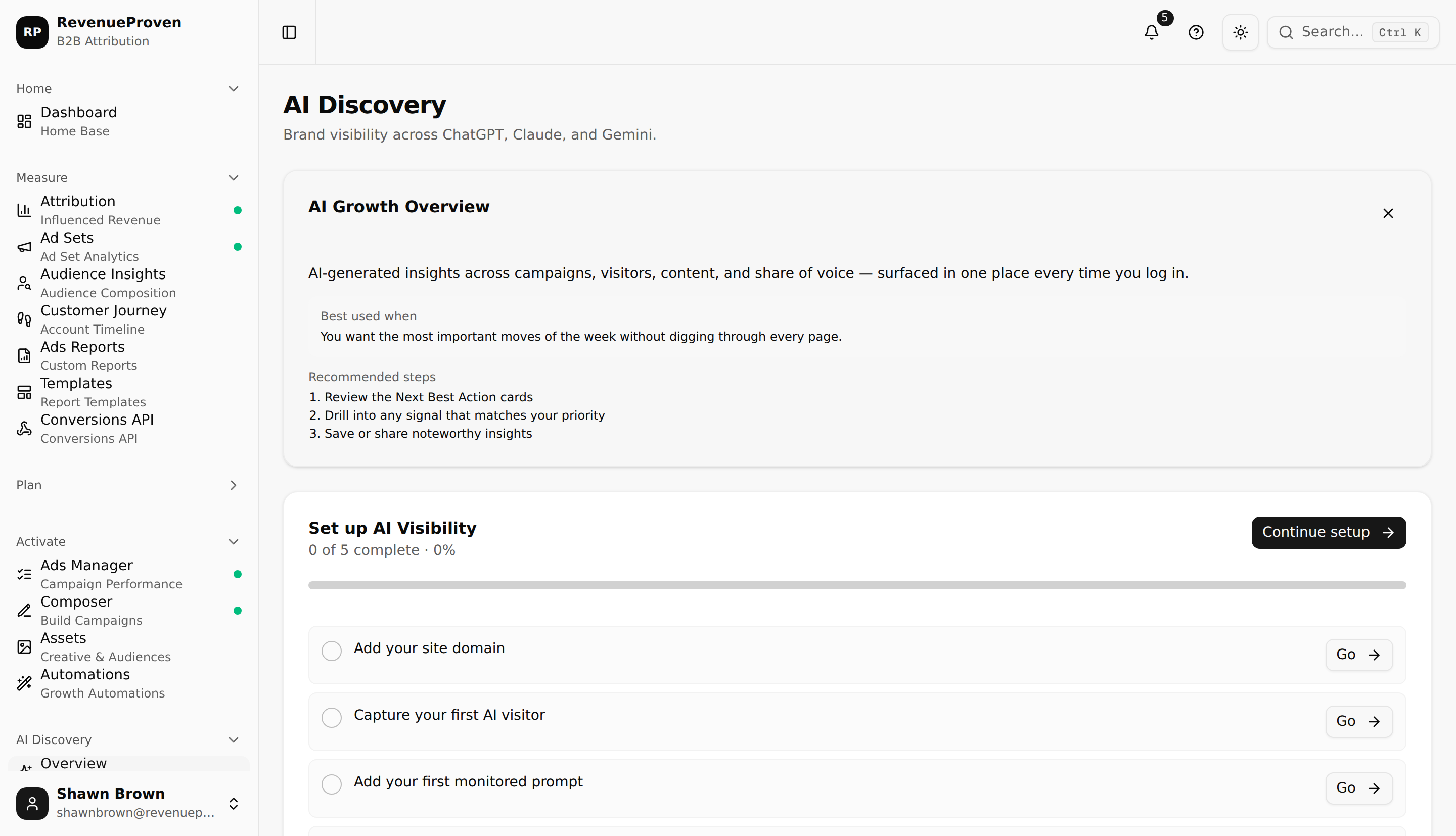
Task: Dismiss the AI Growth Overview card
Action: pyautogui.click(x=1388, y=214)
